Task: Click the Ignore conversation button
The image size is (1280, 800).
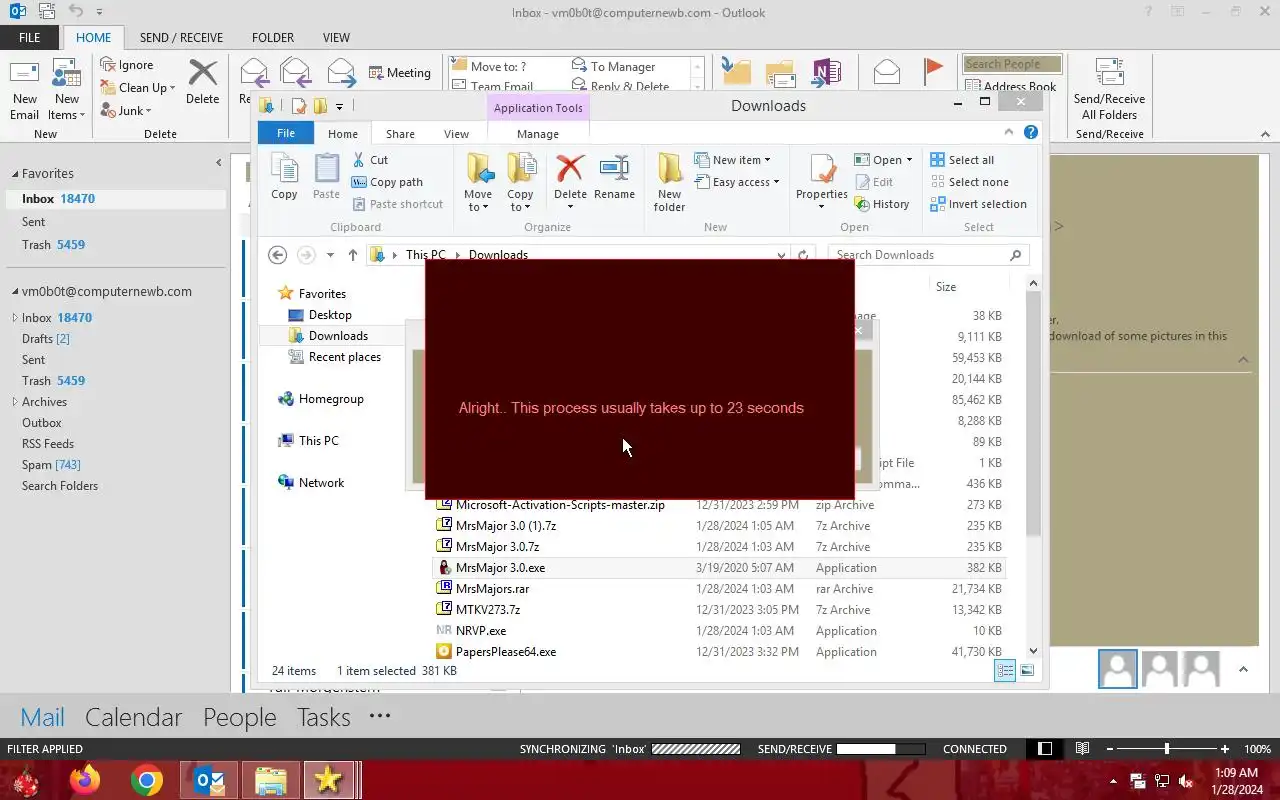Action: click(x=127, y=65)
